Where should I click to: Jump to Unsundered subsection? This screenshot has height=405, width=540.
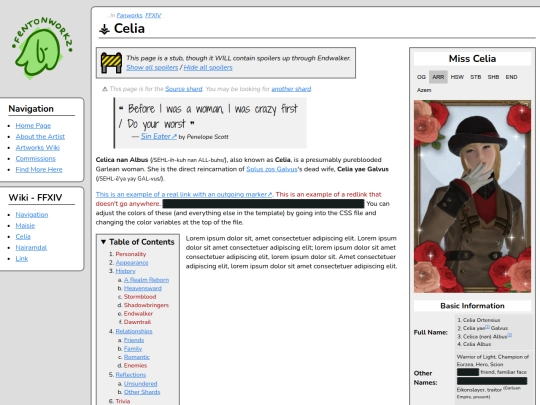point(141,384)
